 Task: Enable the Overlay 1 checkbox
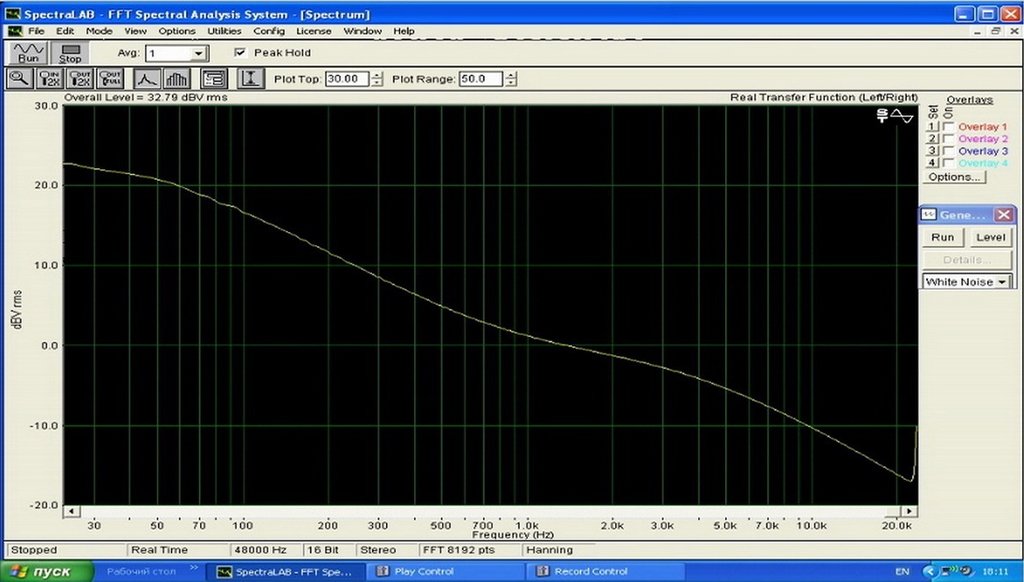point(949,127)
